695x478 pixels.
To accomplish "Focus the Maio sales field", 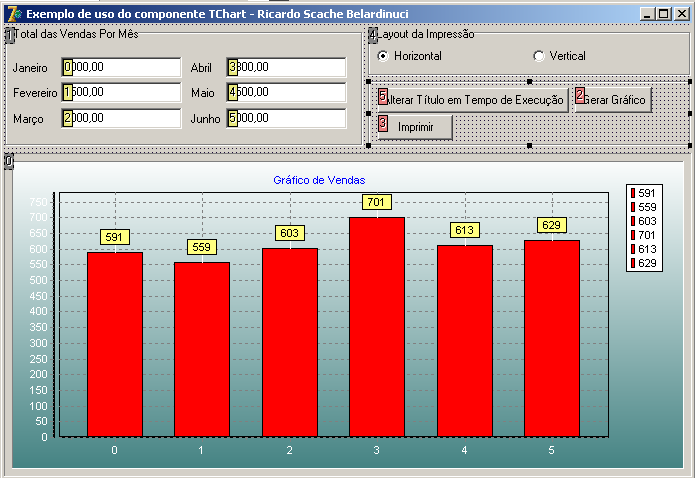I will point(286,92).
